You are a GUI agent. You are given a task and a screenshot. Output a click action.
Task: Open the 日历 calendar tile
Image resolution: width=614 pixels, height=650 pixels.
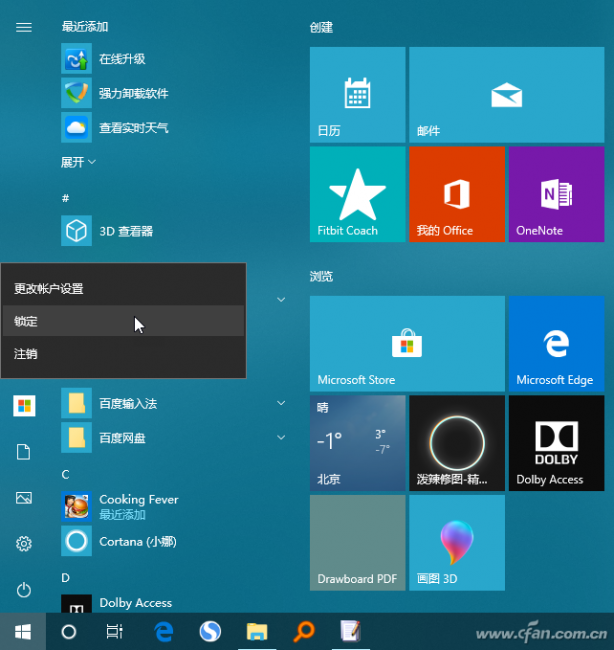tap(357, 95)
